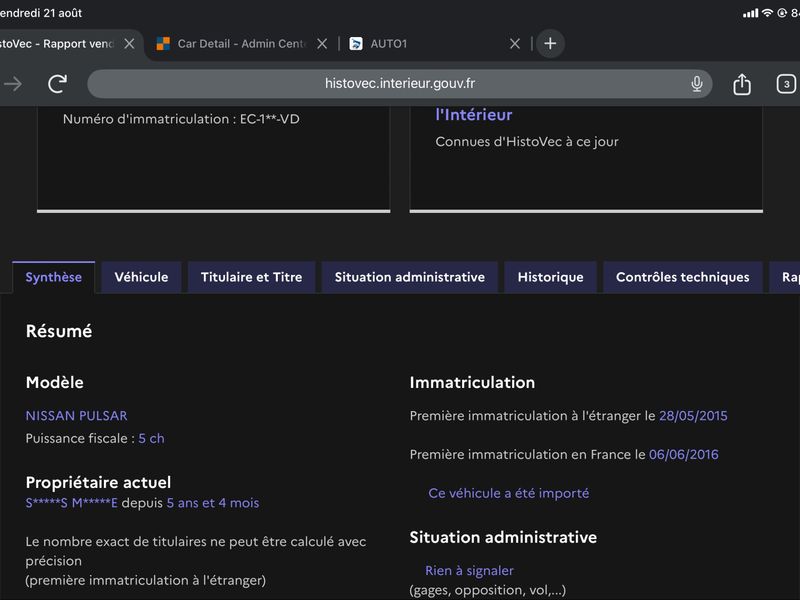Go forward with the arrow button
Screen dimensions: 800x600
click(x=13, y=83)
